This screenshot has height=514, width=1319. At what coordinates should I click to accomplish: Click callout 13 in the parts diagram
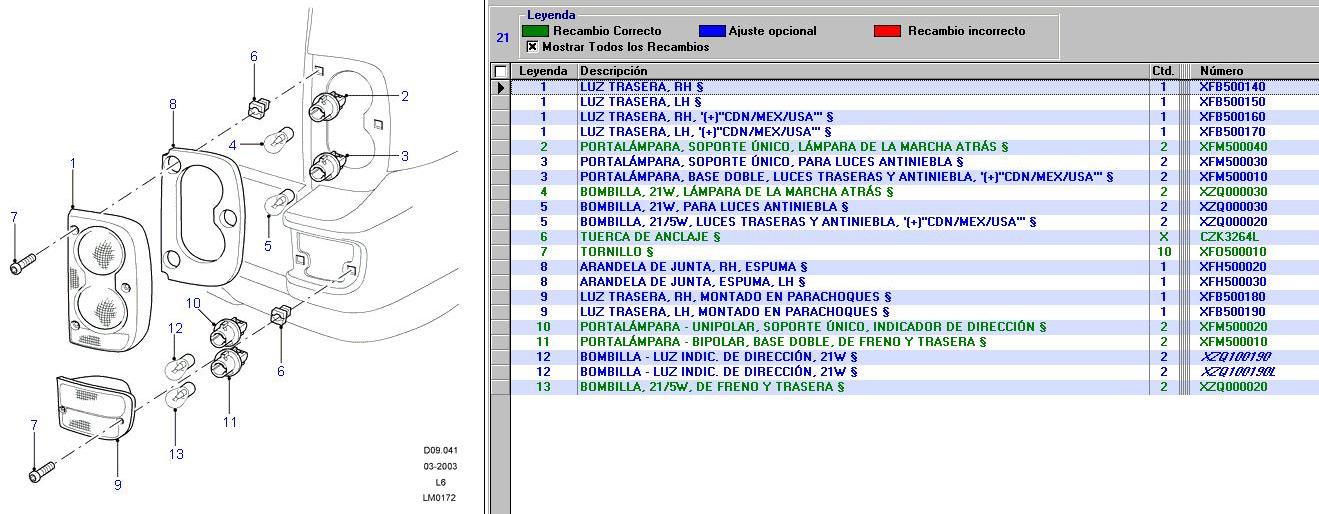click(176, 455)
